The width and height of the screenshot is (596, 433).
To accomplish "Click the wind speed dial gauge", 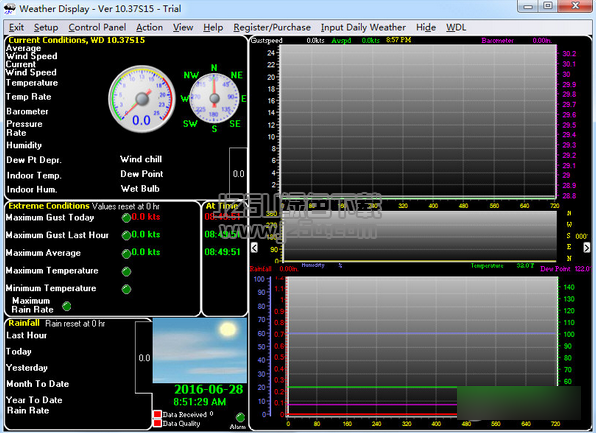I will (142, 99).
